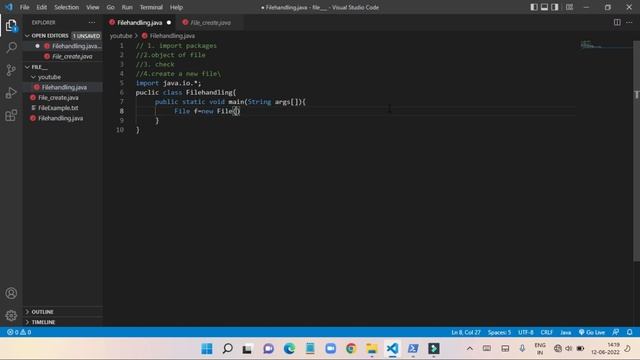The height and width of the screenshot is (360, 640).
Task: Open File_create.java in file tree
Action: [x=58, y=98]
